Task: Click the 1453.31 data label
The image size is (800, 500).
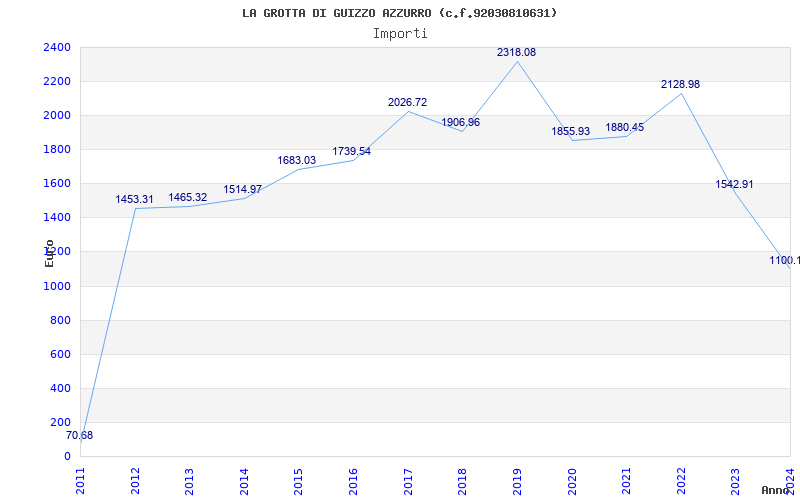Action: click(134, 199)
